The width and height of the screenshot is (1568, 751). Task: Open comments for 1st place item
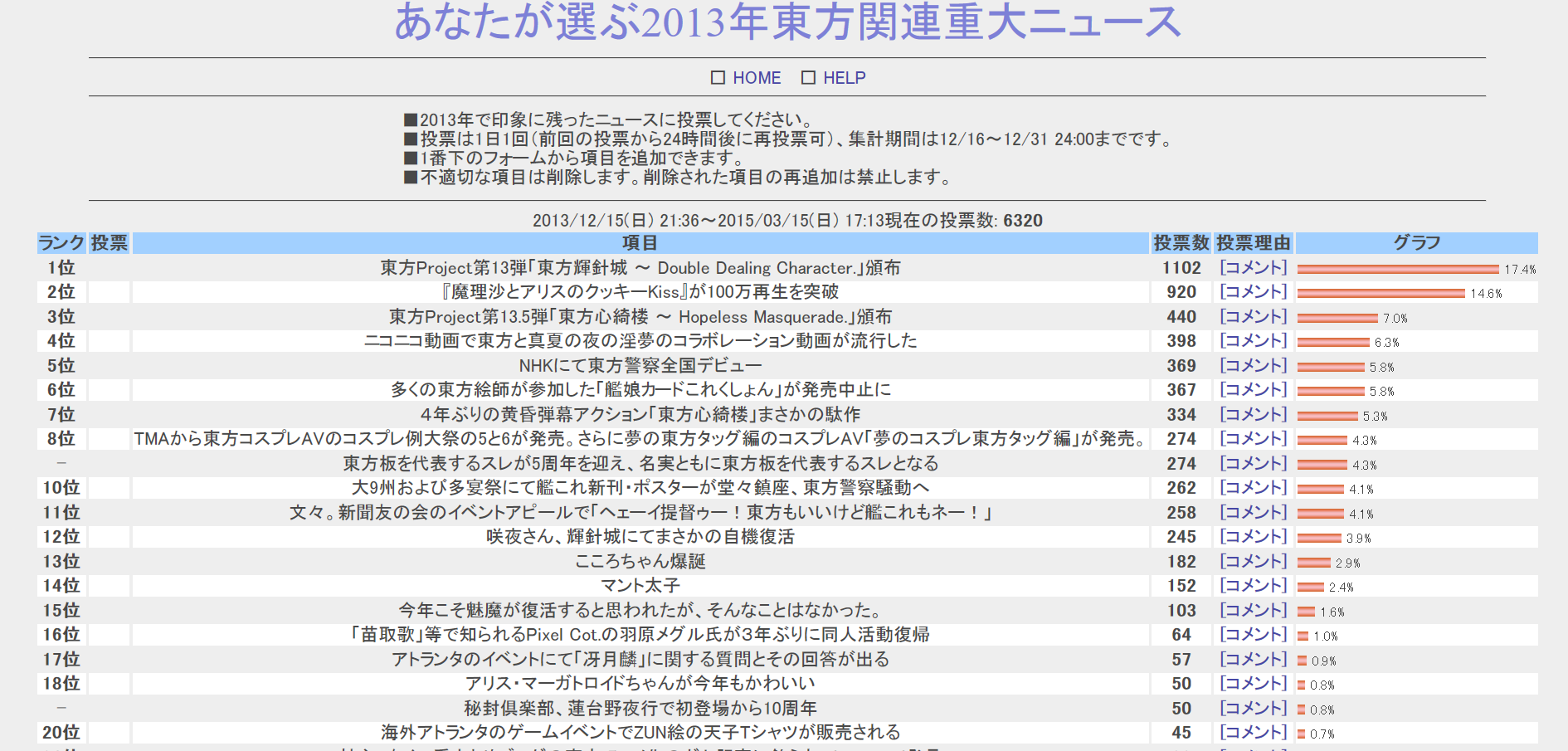1253,268
